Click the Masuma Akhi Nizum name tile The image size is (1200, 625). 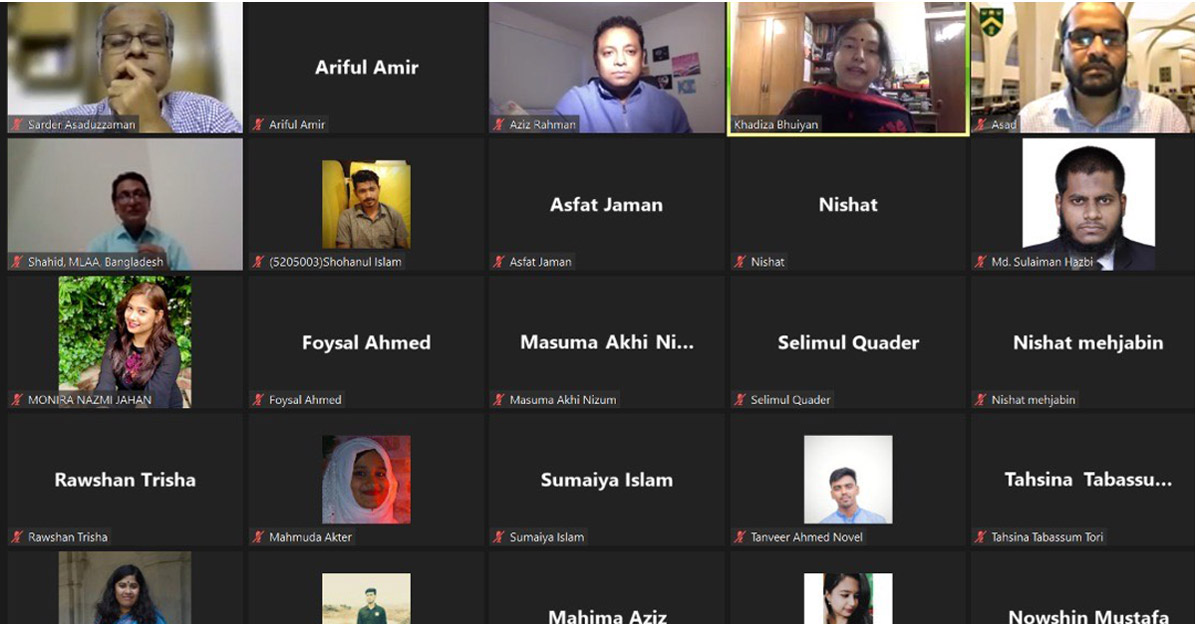pyautogui.click(x=607, y=342)
